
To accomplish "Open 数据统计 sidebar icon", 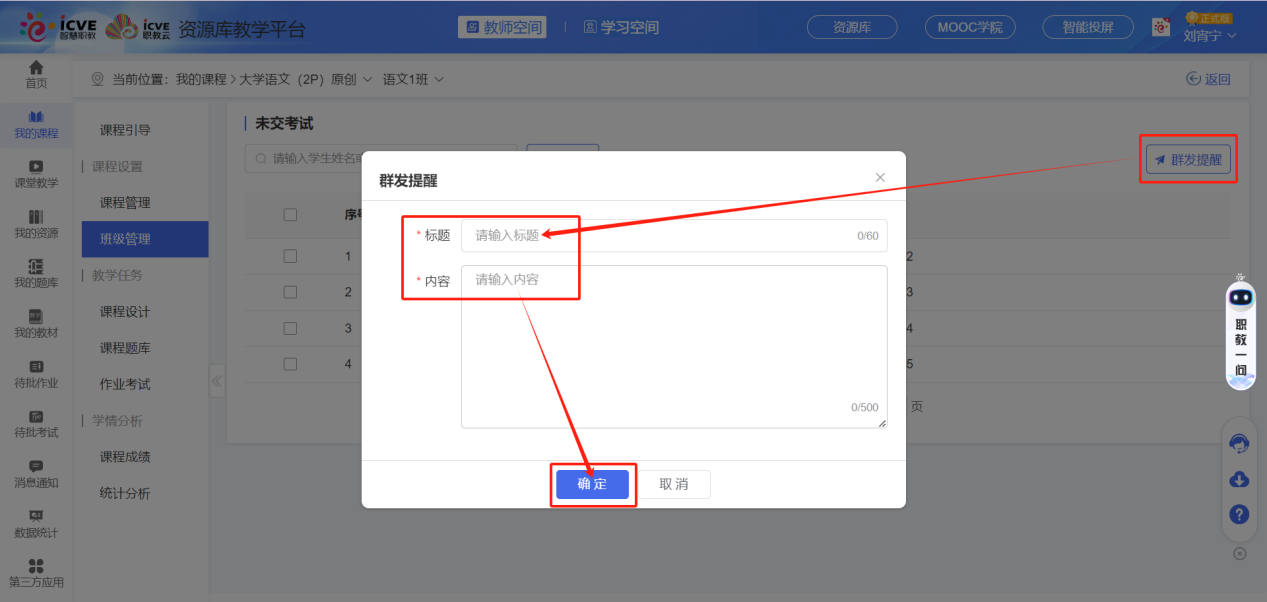I will click(36, 523).
